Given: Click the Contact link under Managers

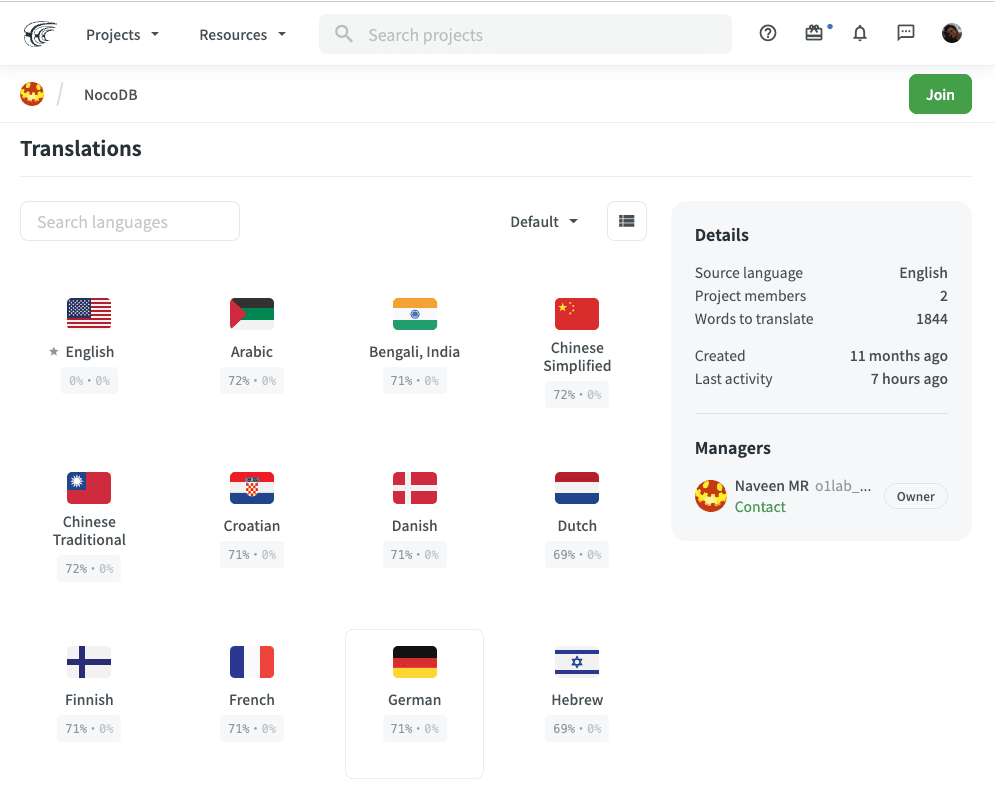Looking at the screenshot, I should 760,507.
